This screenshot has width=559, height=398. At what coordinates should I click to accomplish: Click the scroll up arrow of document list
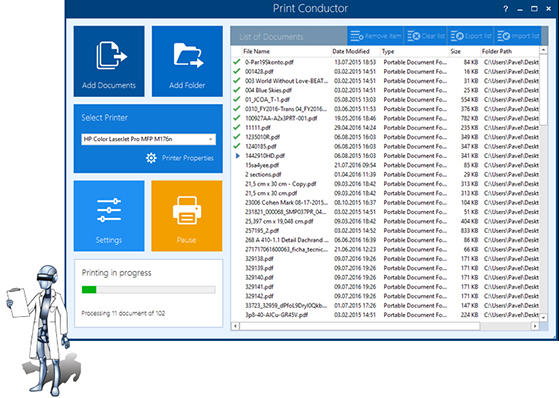(543, 50)
